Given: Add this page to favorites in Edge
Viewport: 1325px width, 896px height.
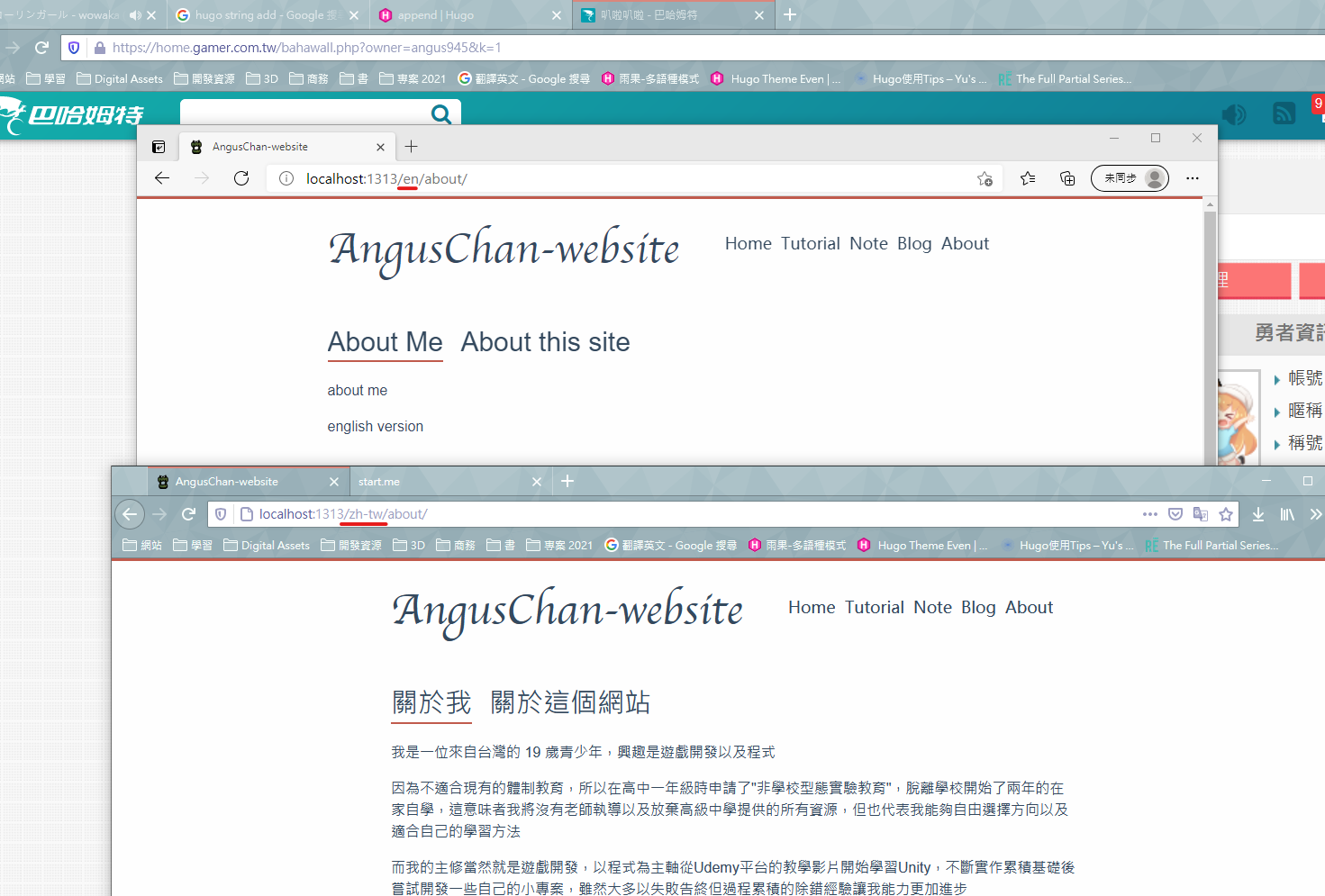Looking at the screenshot, I should coord(985,178).
